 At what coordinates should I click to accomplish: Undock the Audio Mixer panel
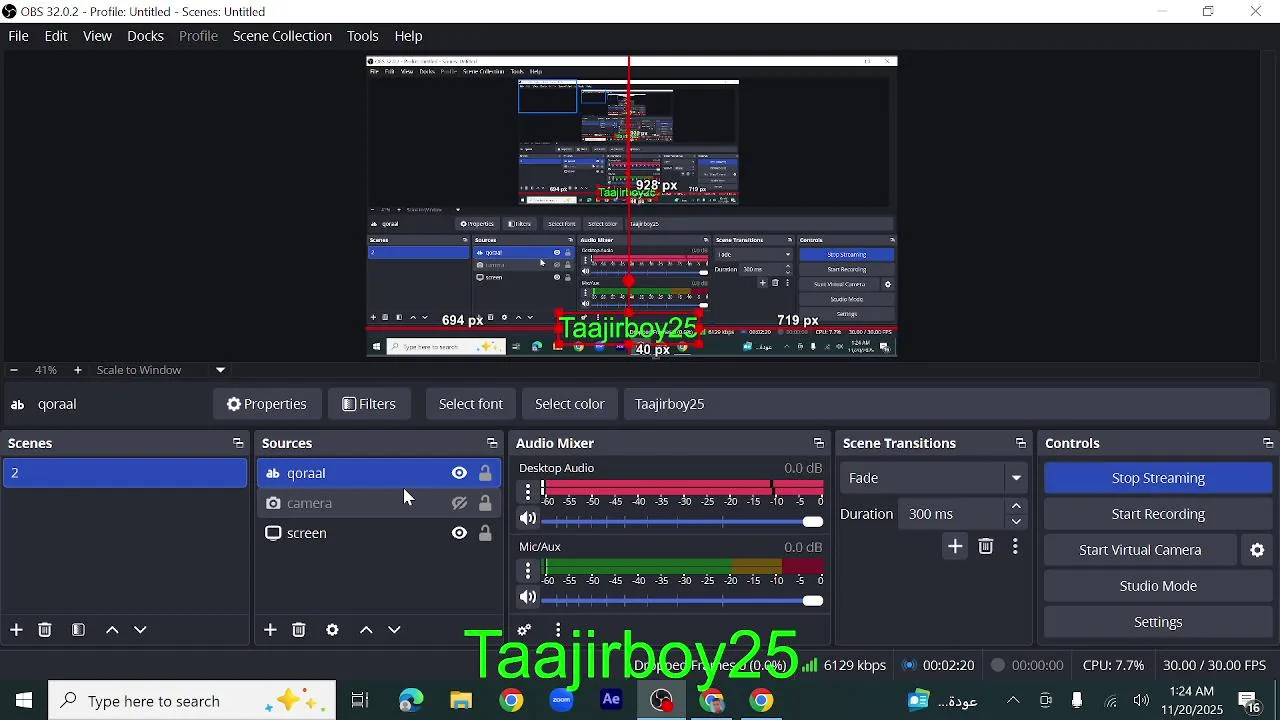(x=819, y=443)
